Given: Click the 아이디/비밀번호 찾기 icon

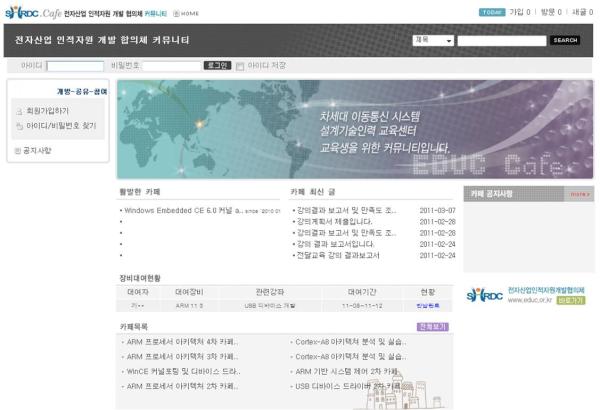Looking at the screenshot, I should coord(19,126).
